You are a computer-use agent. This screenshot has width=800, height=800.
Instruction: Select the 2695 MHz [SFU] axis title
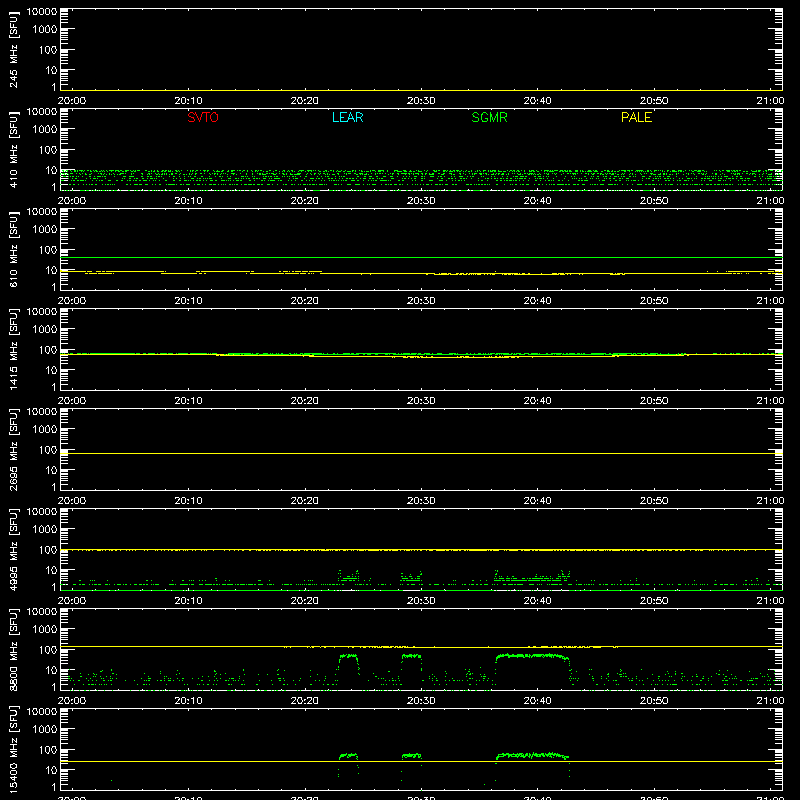click(13, 450)
